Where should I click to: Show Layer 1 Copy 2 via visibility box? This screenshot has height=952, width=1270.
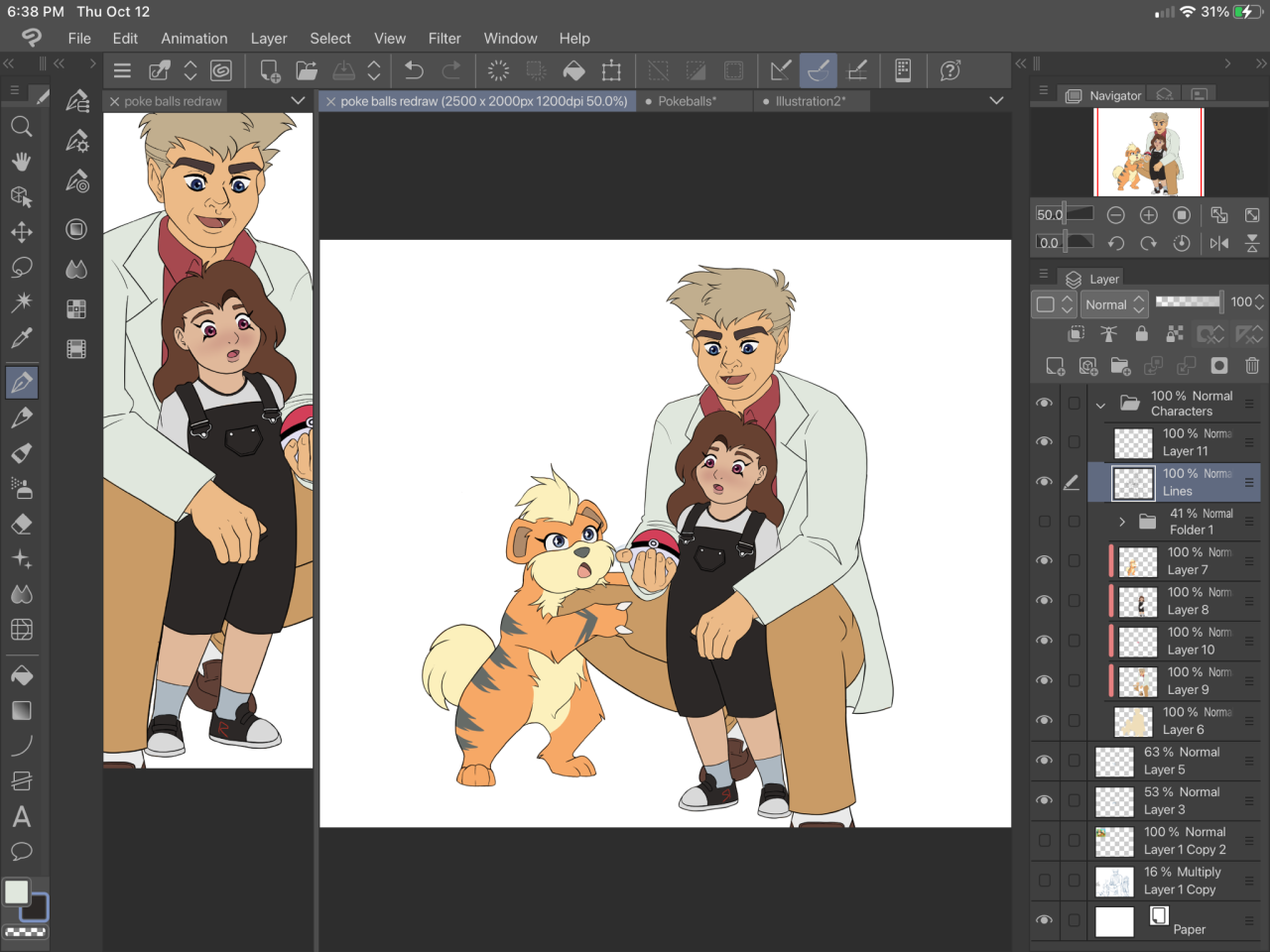(x=1044, y=840)
